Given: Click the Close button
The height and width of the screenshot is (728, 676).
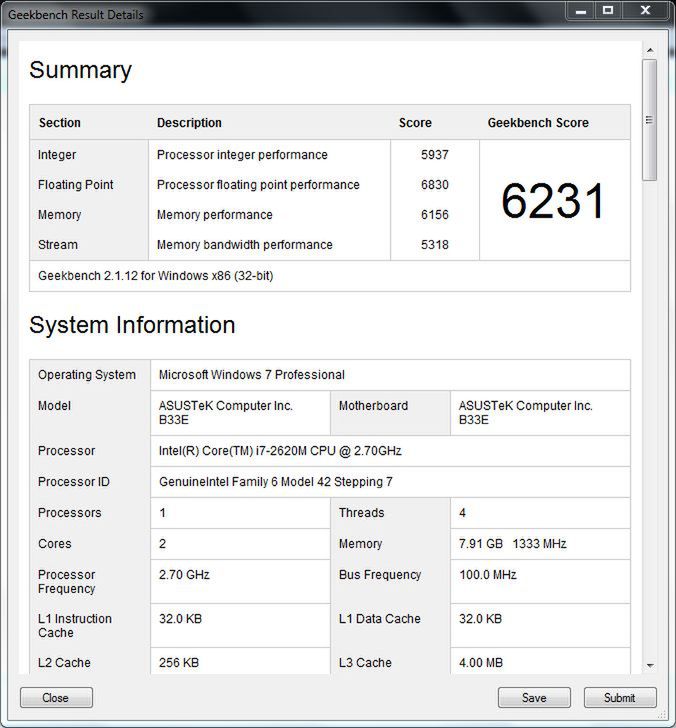Looking at the screenshot, I should (56, 697).
